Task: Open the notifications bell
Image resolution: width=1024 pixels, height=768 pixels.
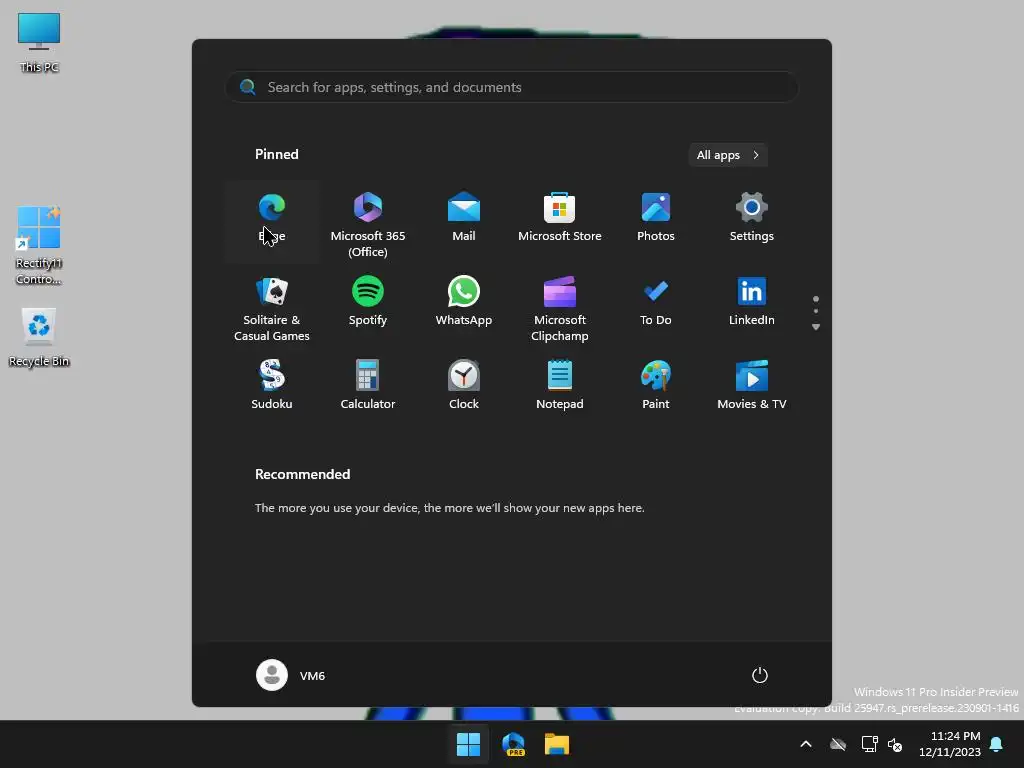Action: 997,744
